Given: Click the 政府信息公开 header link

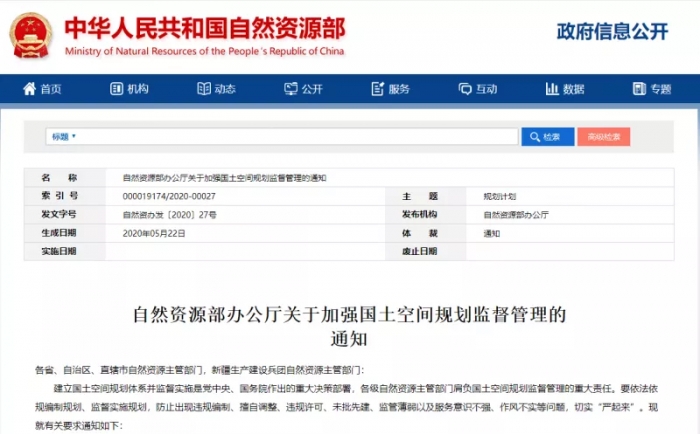Looking at the screenshot, I should coord(612,32).
